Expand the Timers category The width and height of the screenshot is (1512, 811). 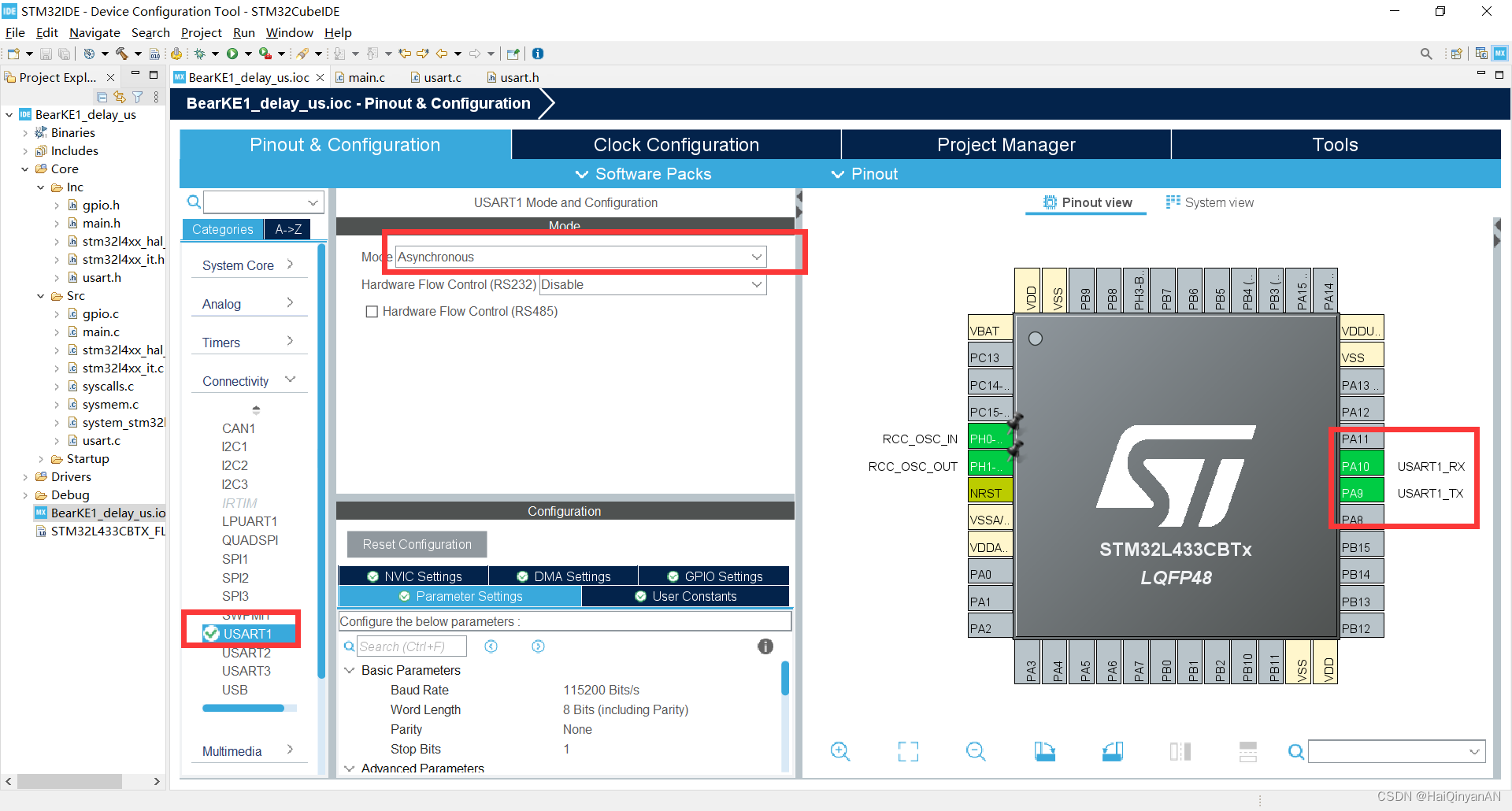point(248,343)
